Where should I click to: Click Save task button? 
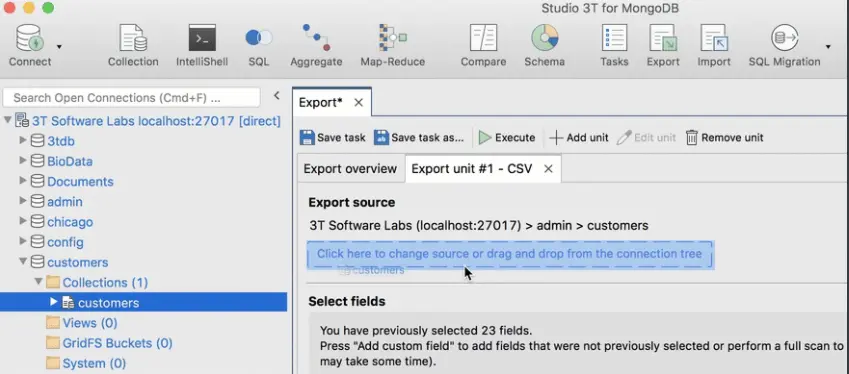332,137
